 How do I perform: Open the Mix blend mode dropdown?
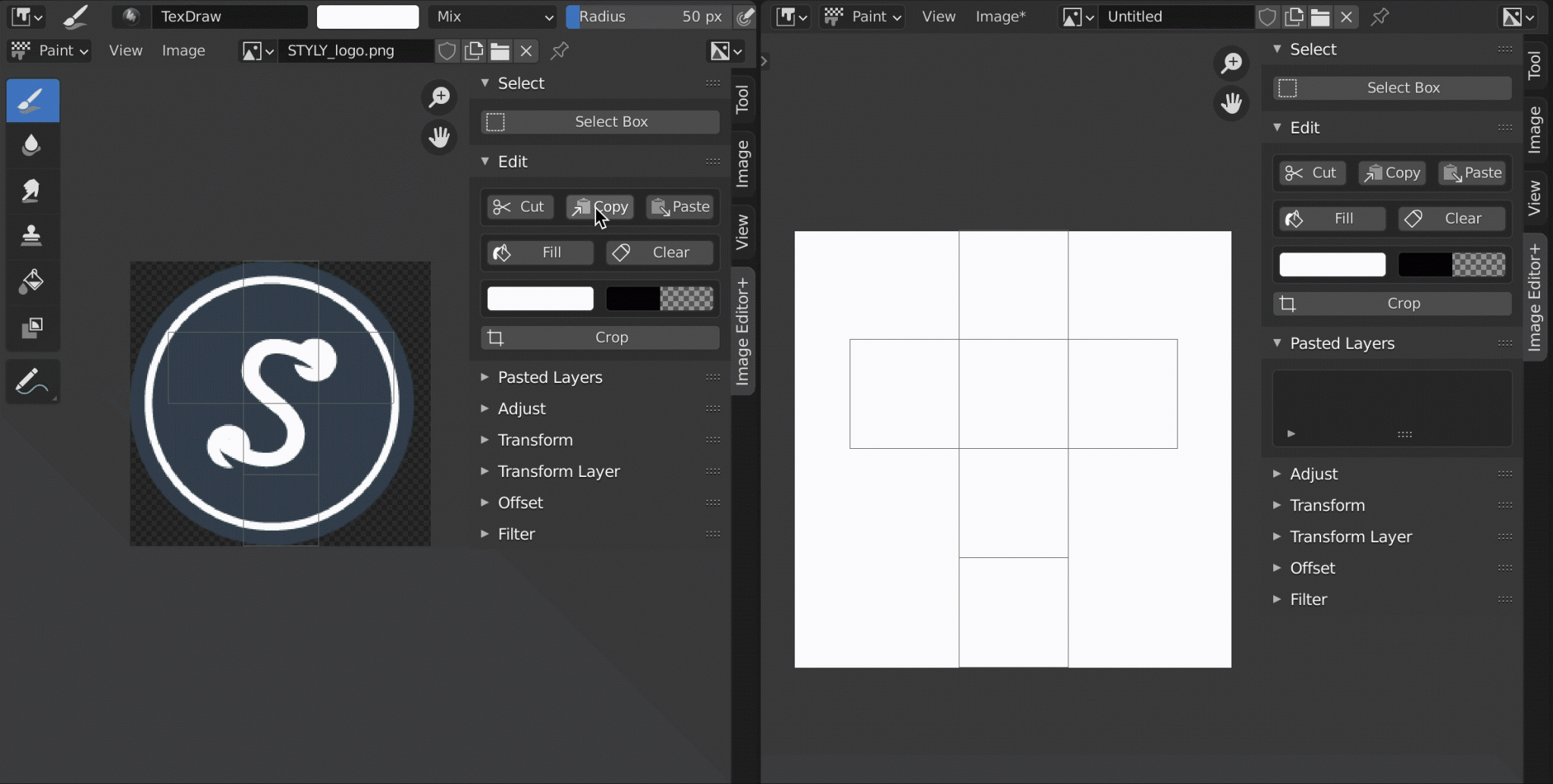(492, 16)
